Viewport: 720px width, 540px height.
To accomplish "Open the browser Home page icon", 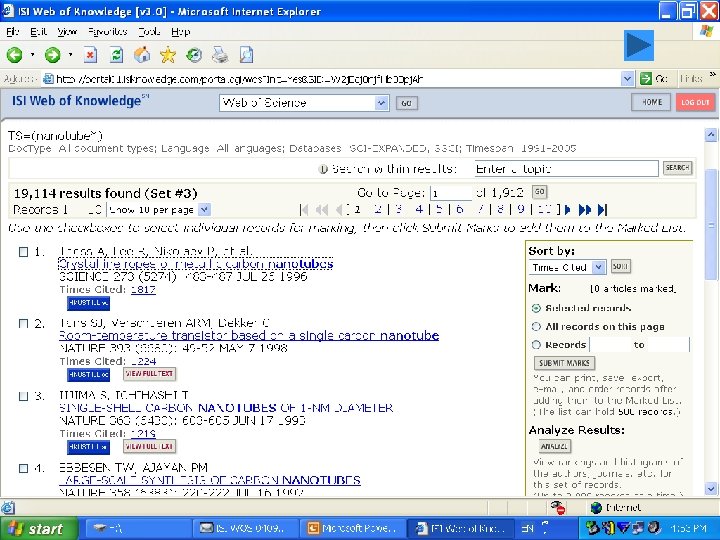I will (x=142, y=55).
